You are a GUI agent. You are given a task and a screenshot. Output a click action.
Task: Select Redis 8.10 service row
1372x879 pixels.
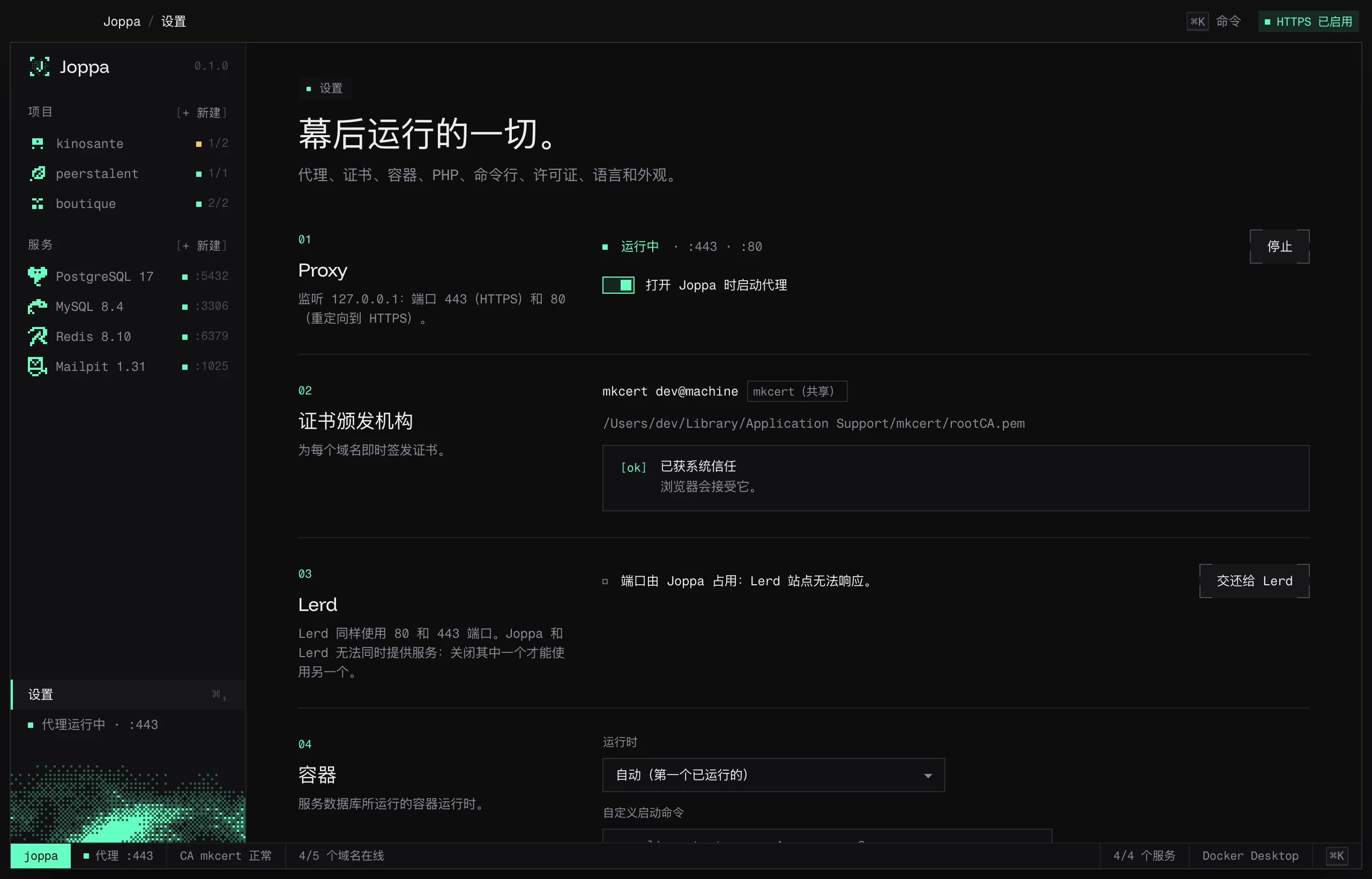tap(129, 337)
